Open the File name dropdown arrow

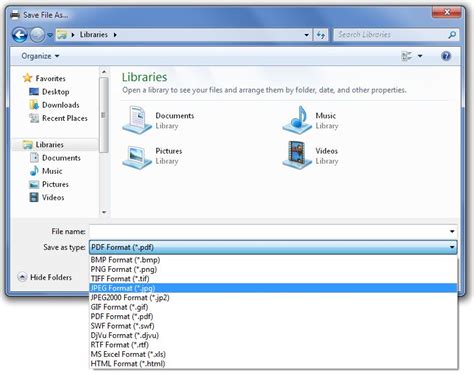pyautogui.click(x=452, y=231)
